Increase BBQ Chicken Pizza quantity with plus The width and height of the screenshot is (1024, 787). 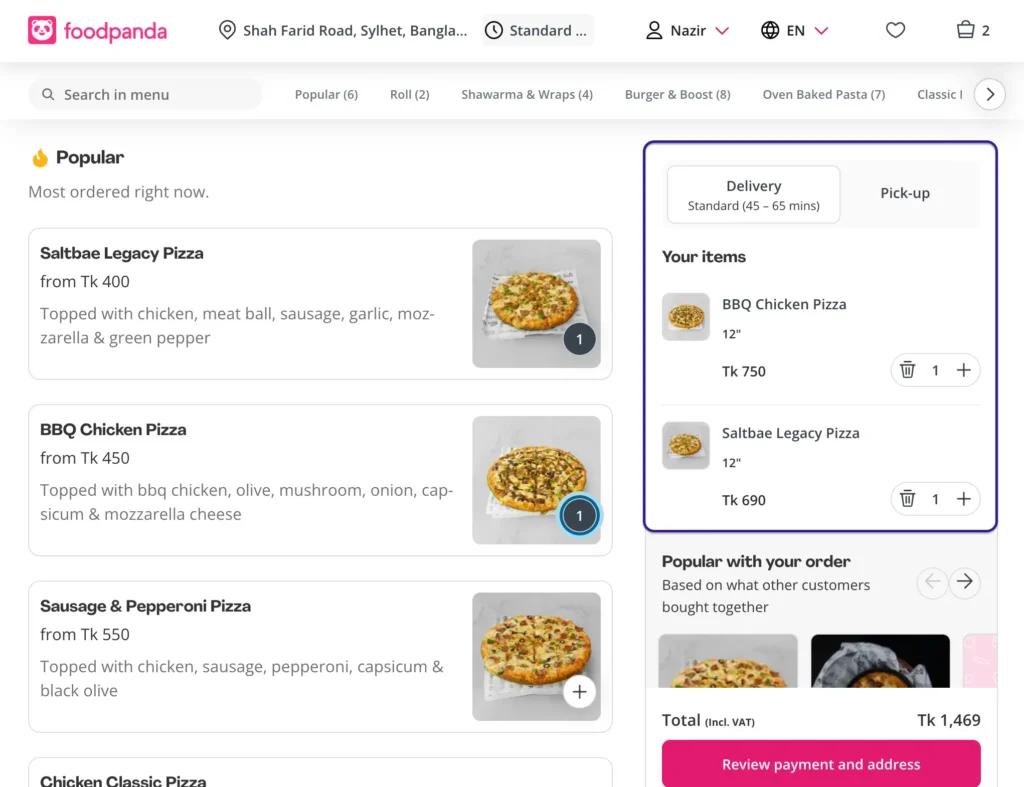(x=963, y=370)
